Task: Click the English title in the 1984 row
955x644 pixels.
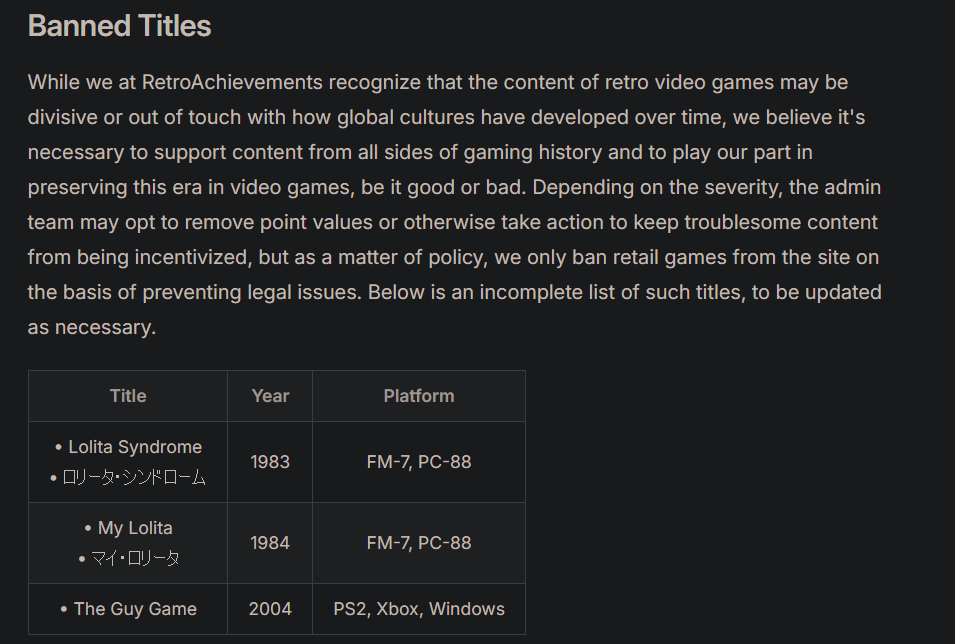Action: point(135,528)
